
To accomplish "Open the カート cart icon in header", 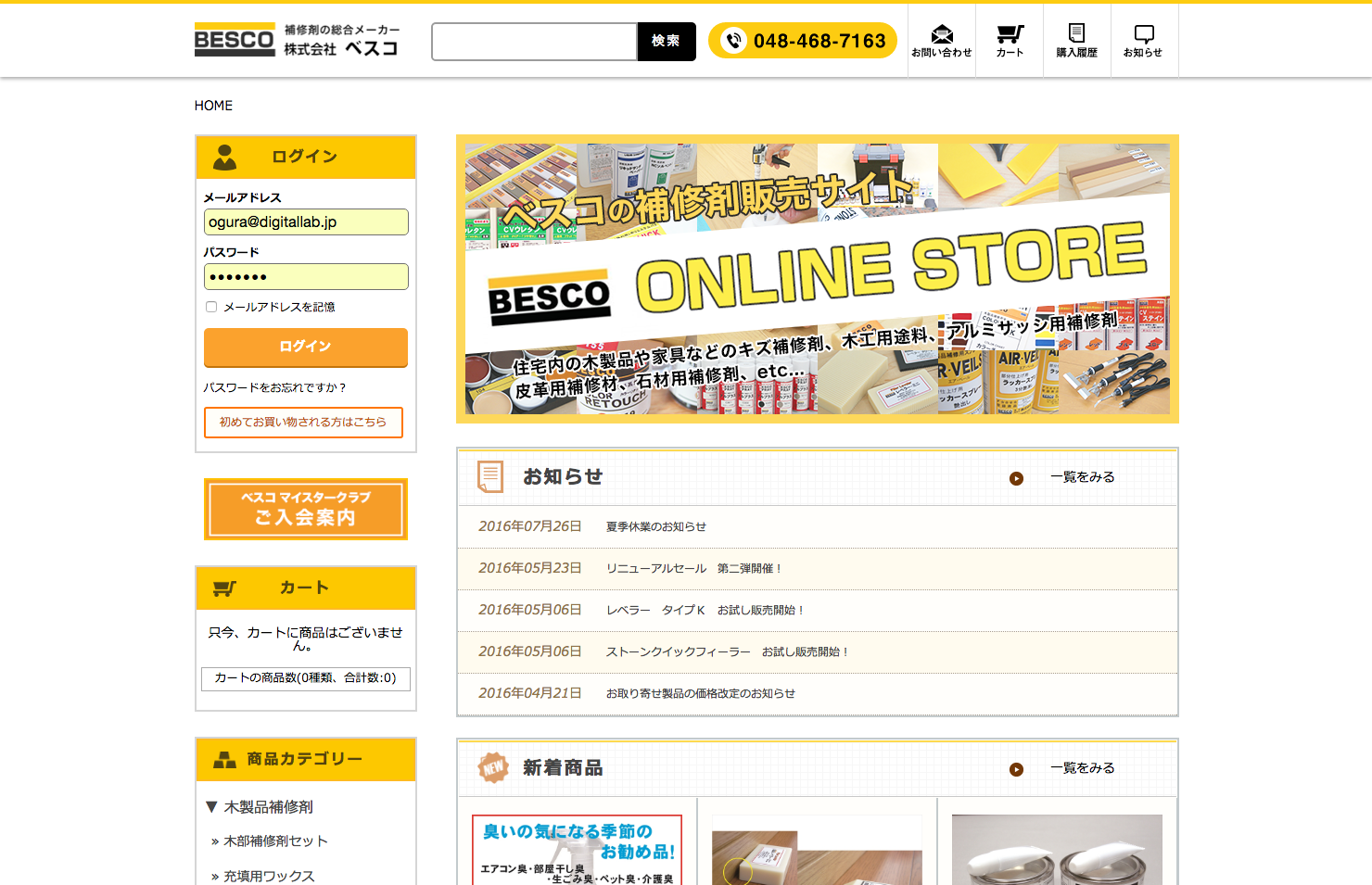I will pos(1010,41).
